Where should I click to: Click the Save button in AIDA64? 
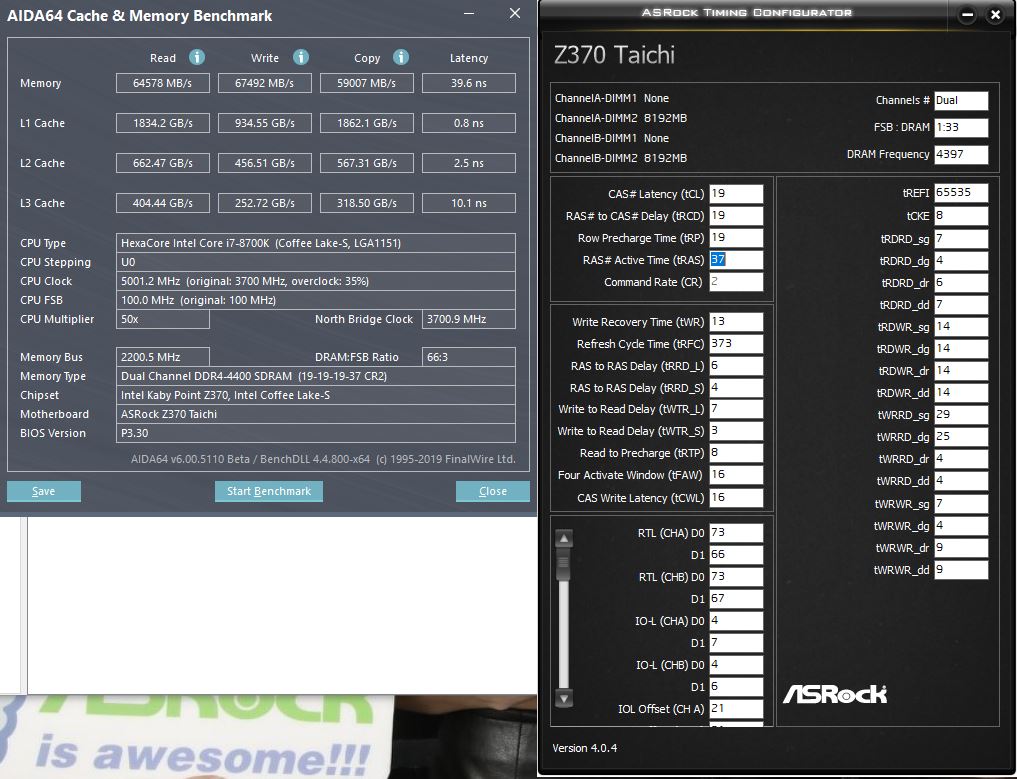(x=44, y=491)
